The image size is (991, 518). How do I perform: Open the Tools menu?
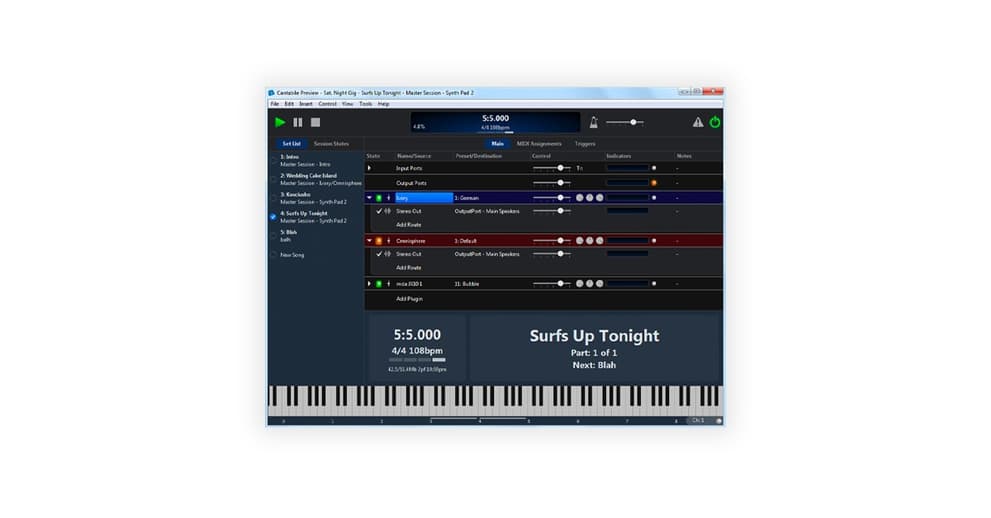tap(366, 104)
